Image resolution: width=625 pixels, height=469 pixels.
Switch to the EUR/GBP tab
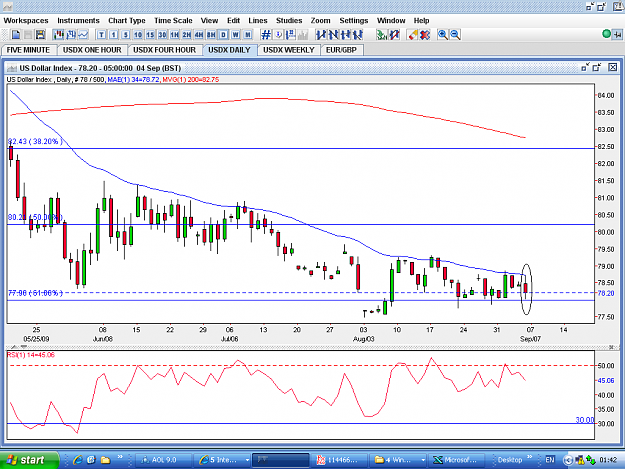point(341,50)
